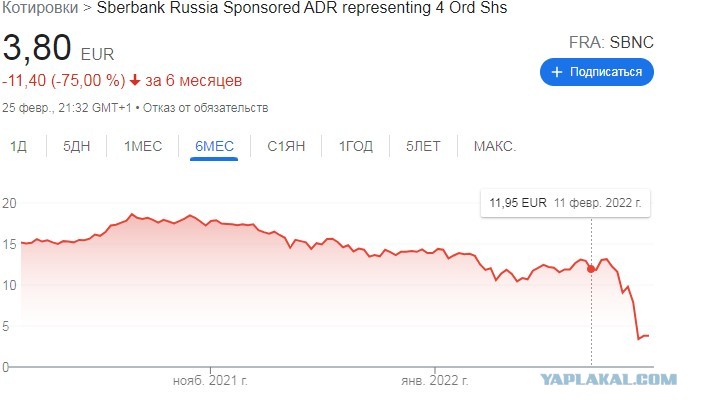The width and height of the screenshot is (703, 409).
Task: Show the С1ЯН year-to-date range
Action: (286, 146)
